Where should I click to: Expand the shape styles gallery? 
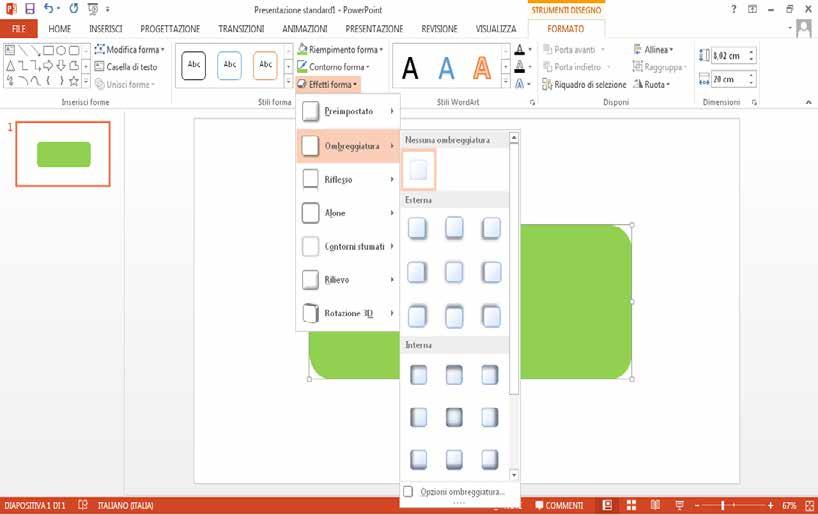(288, 82)
